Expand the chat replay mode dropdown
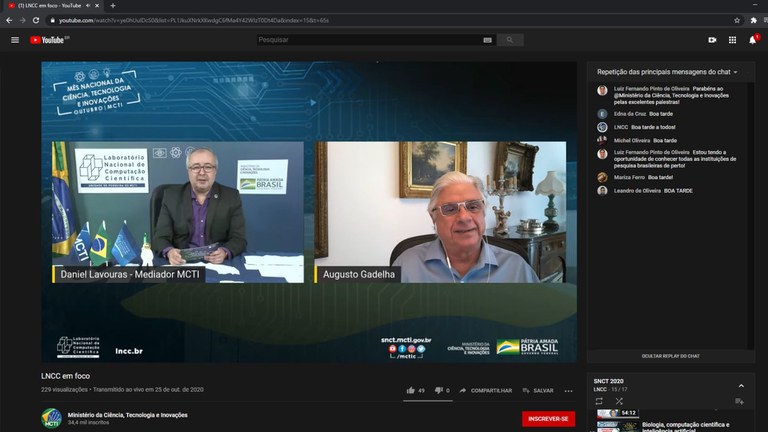Viewport: 768px width, 432px height. pyautogui.click(x=668, y=72)
